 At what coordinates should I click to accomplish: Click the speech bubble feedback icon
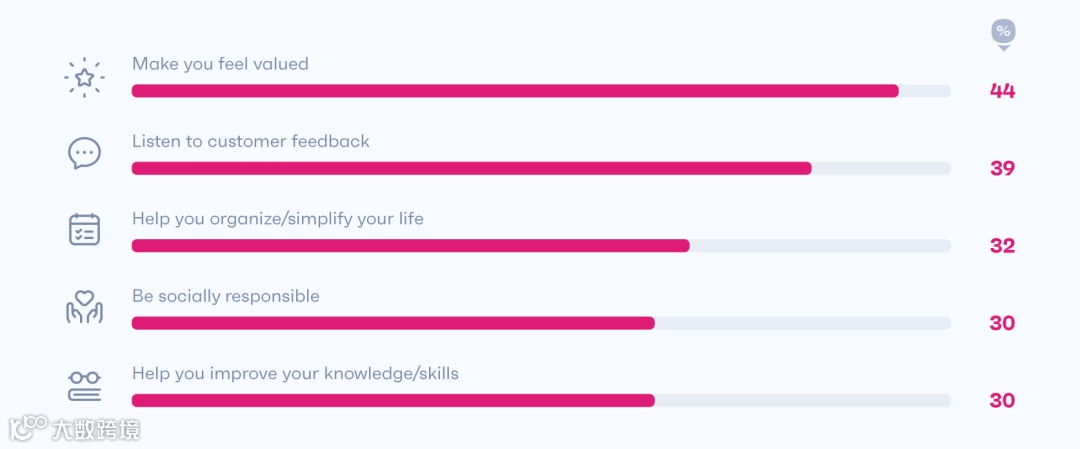[84, 153]
